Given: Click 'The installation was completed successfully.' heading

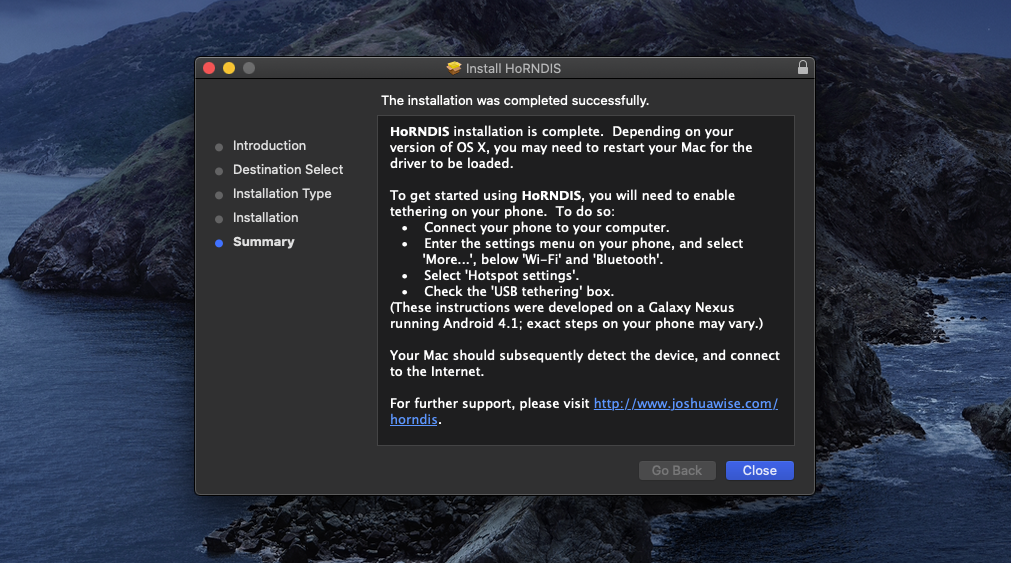Looking at the screenshot, I should click(x=515, y=101).
